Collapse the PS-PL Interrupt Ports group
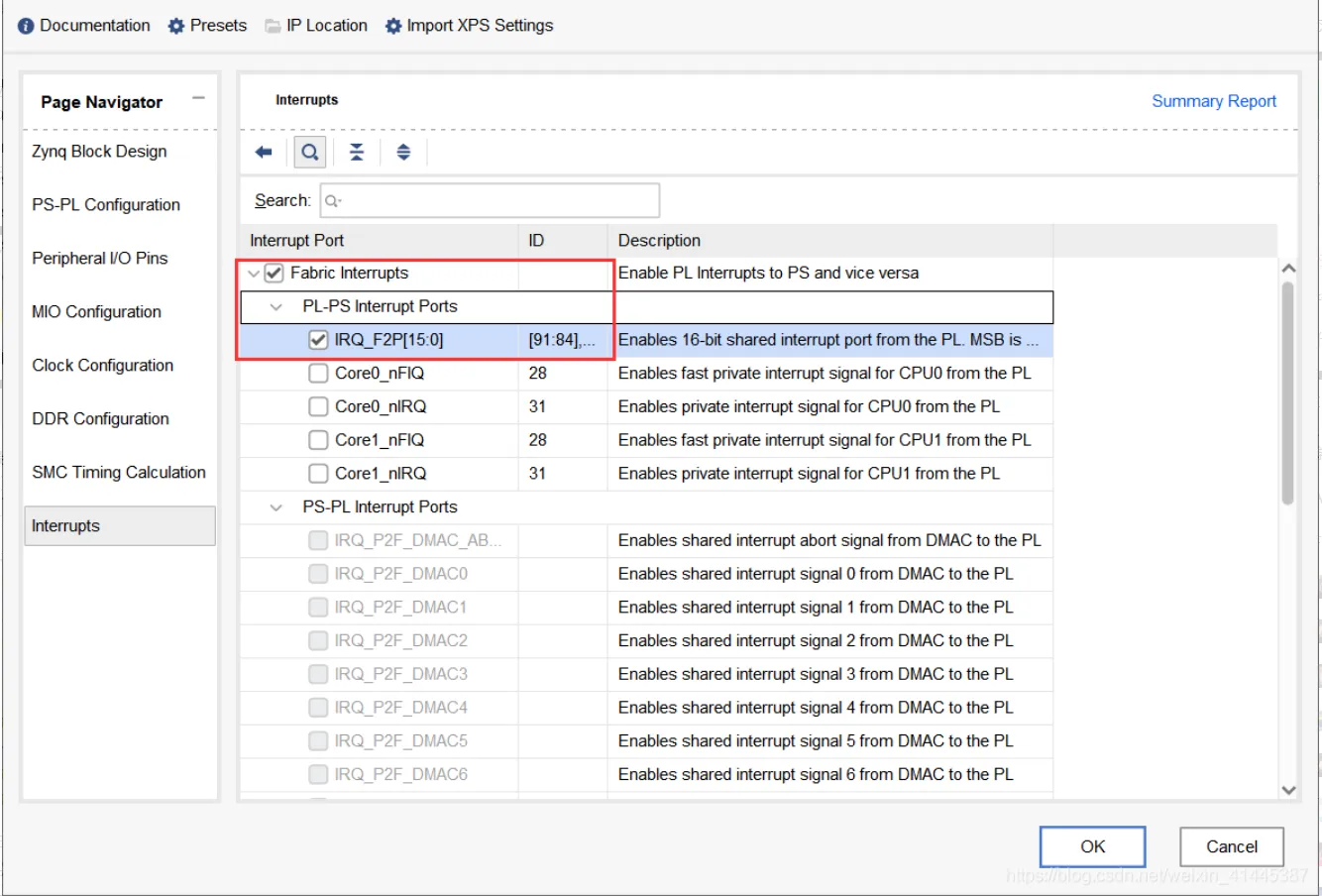This screenshot has width=1322, height=896. tap(276, 507)
